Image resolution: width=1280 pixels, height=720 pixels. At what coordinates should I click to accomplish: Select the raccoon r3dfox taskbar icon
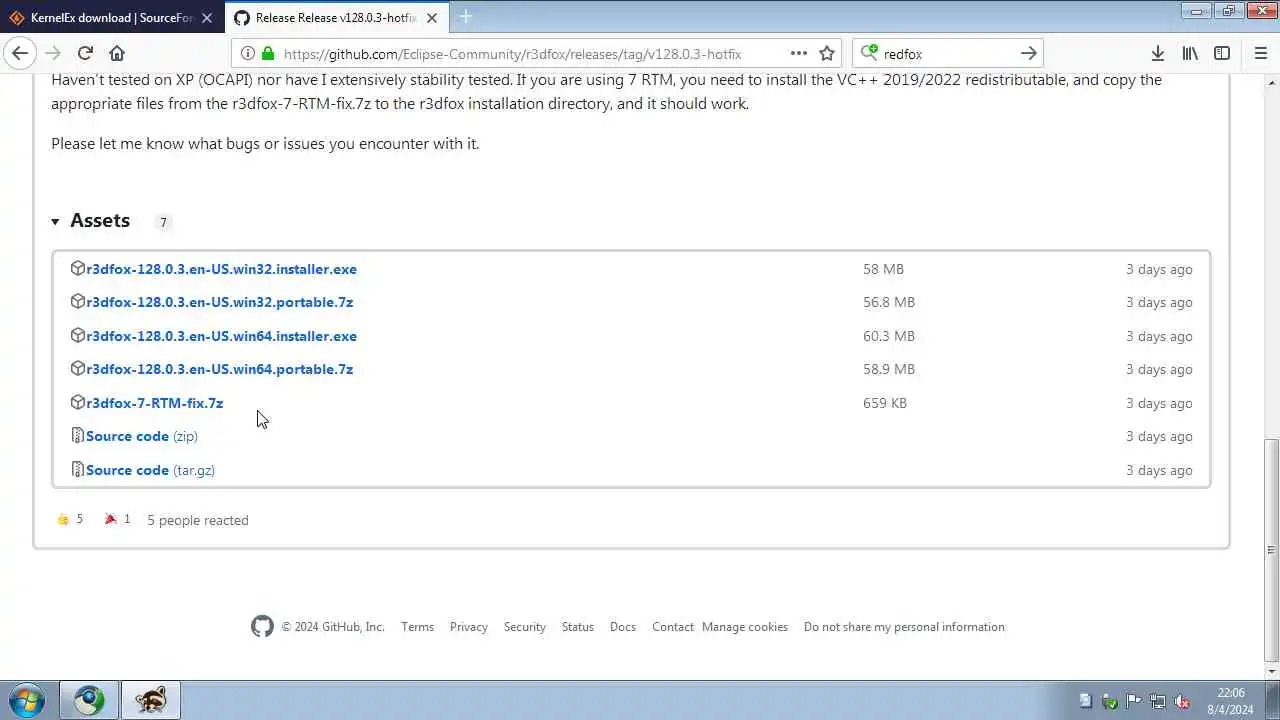coord(151,700)
